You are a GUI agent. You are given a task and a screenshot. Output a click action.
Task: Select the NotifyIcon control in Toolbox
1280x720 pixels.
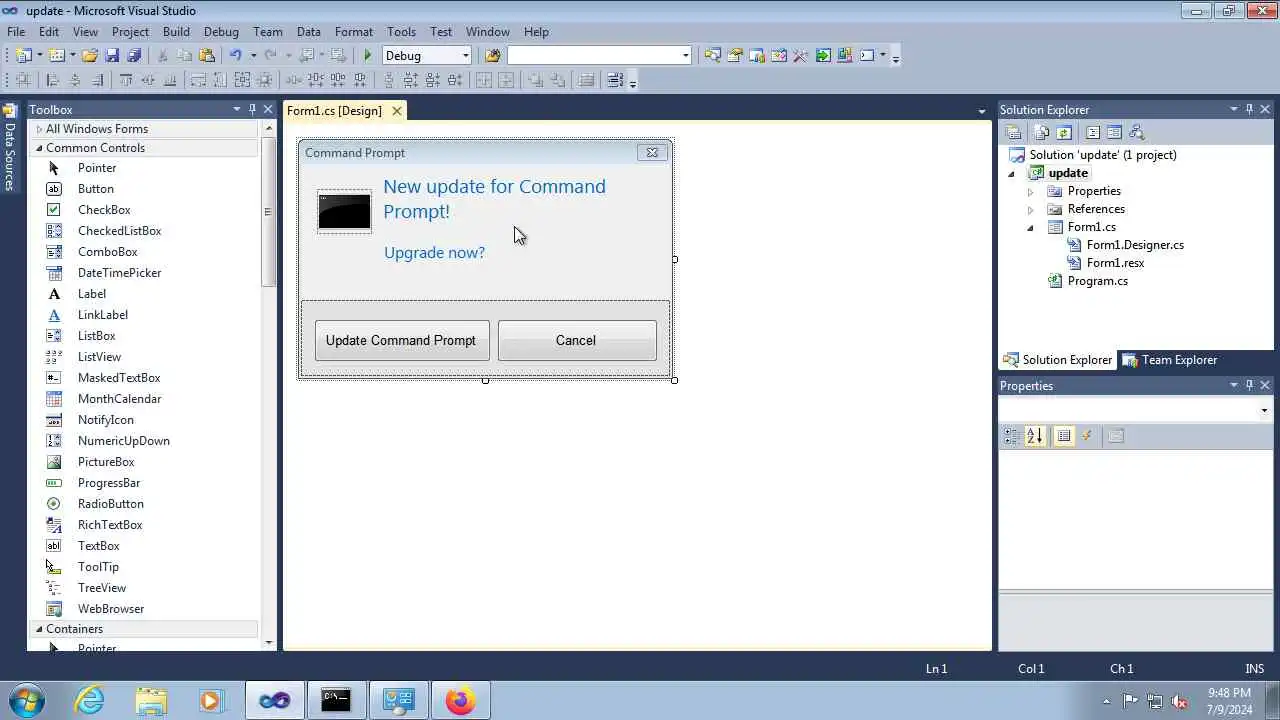tap(106, 420)
